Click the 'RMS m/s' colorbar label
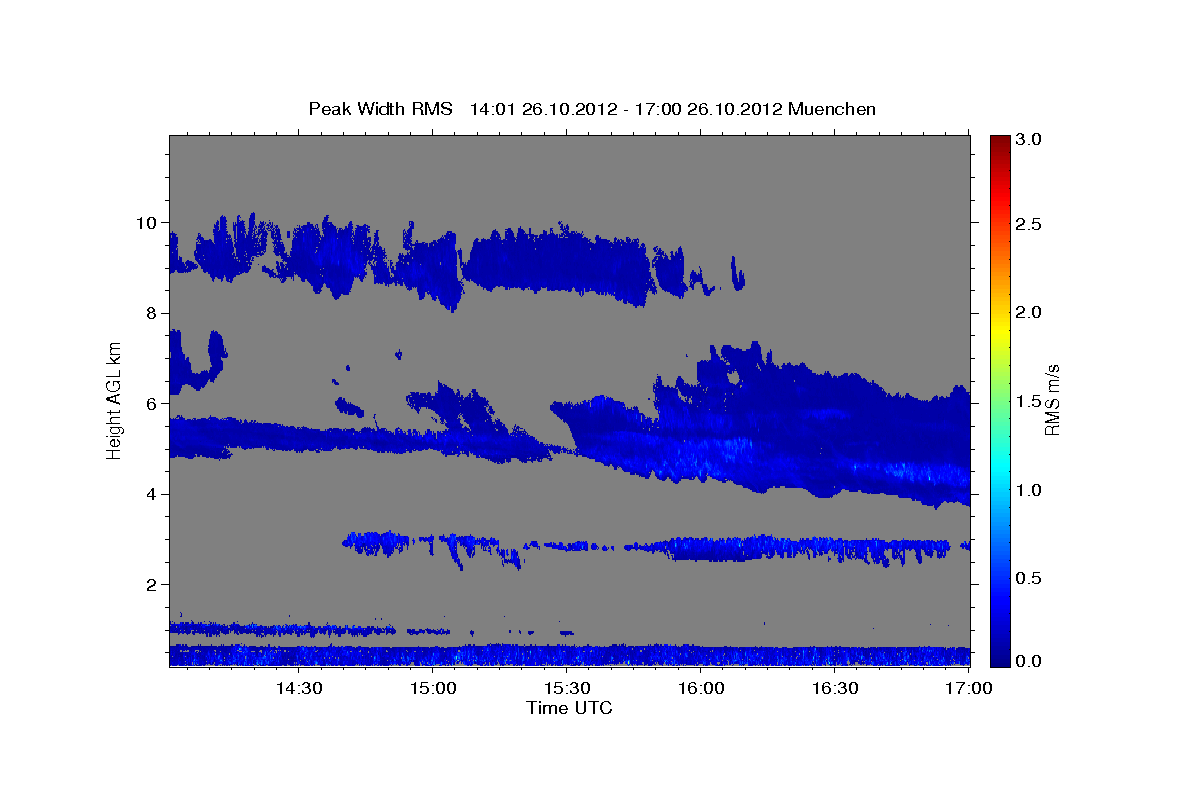This screenshot has height=800, width=1200. [1052, 400]
